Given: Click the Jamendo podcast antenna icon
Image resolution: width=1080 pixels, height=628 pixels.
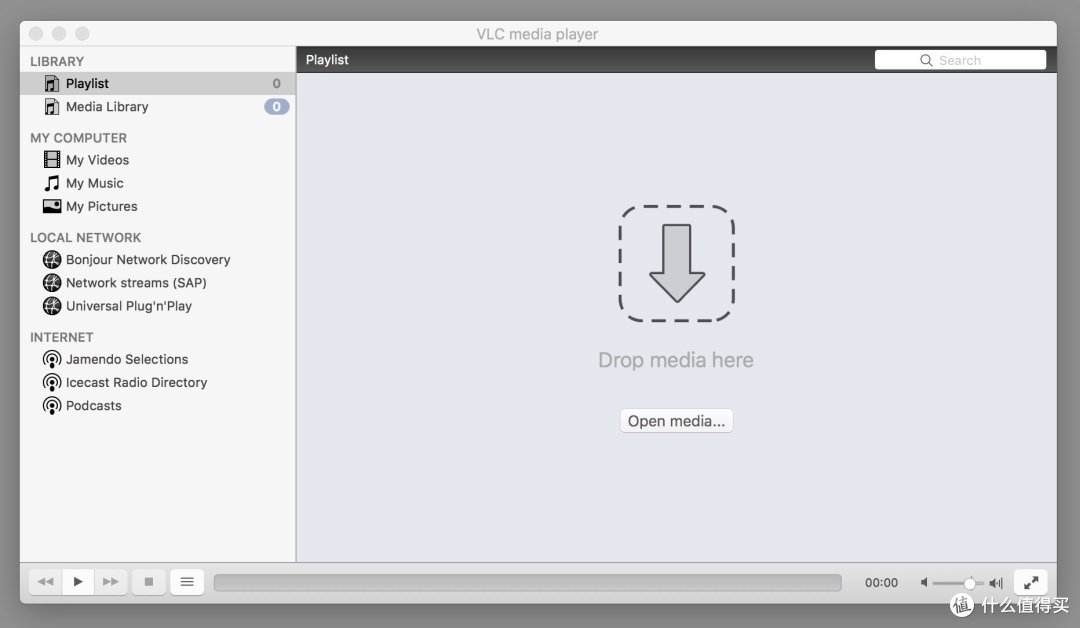Looking at the screenshot, I should tap(52, 359).
